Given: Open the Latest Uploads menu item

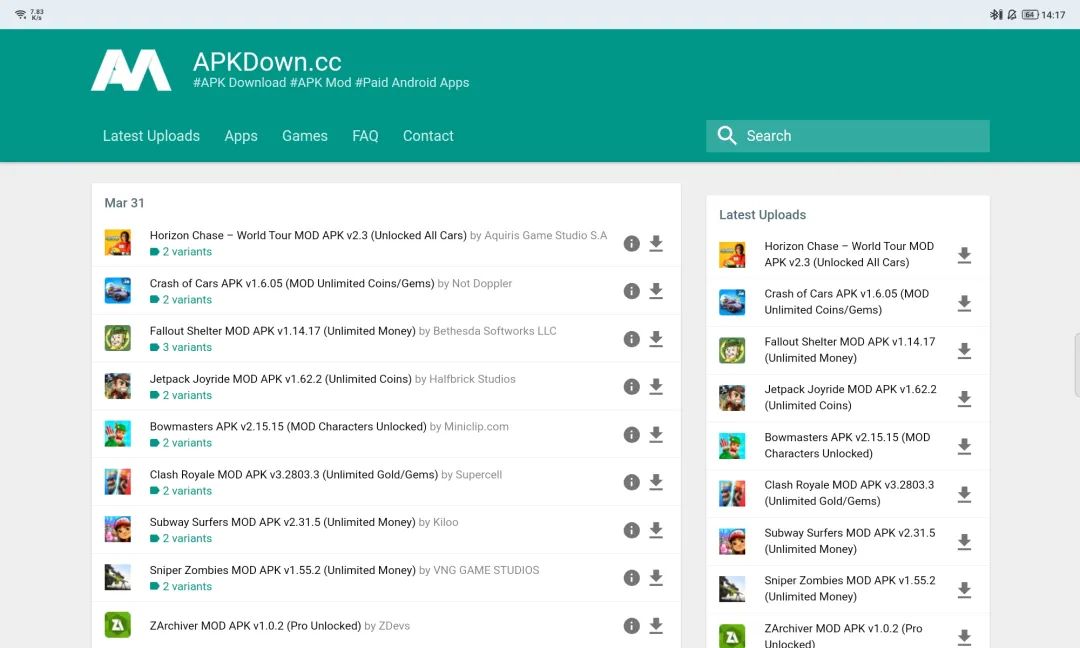Looking at the screenshot, I should 152,136.
